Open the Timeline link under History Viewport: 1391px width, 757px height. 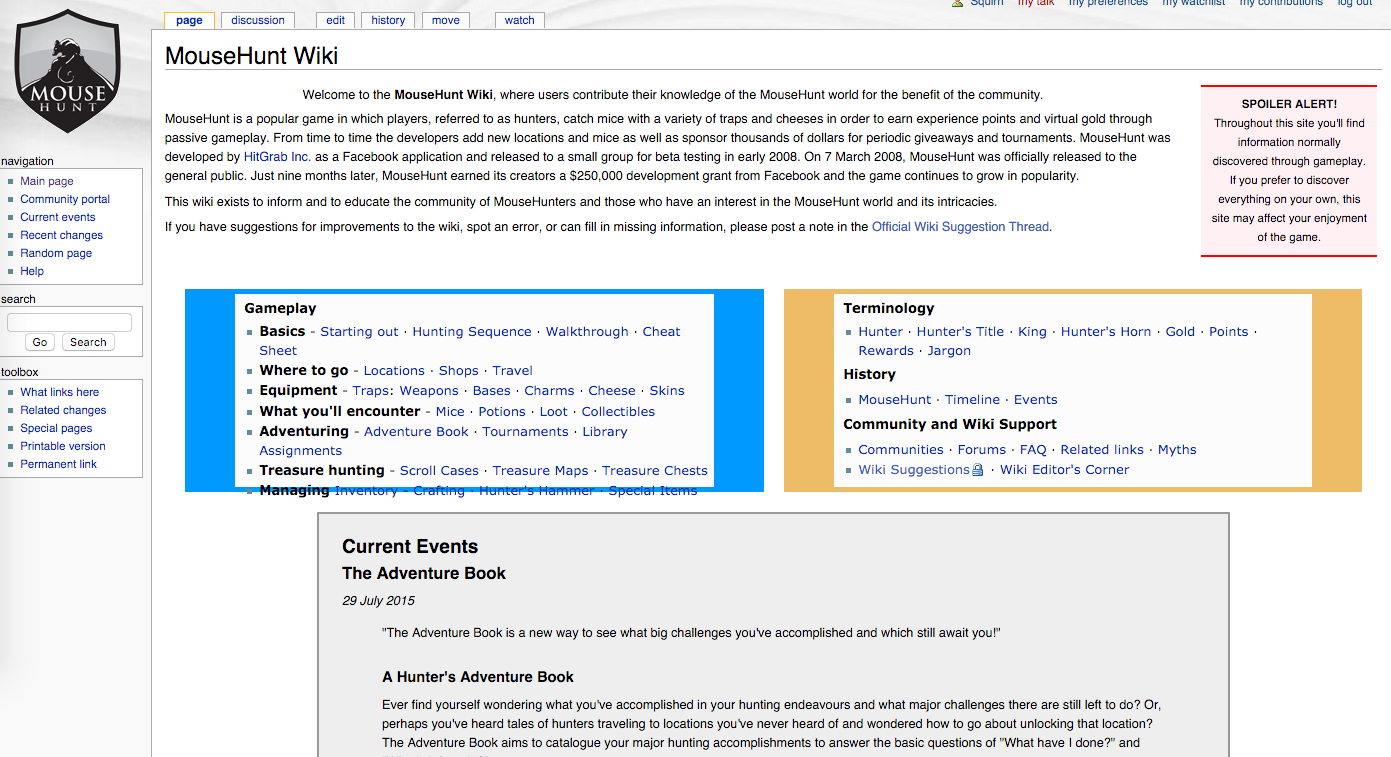tap(973, 400)
